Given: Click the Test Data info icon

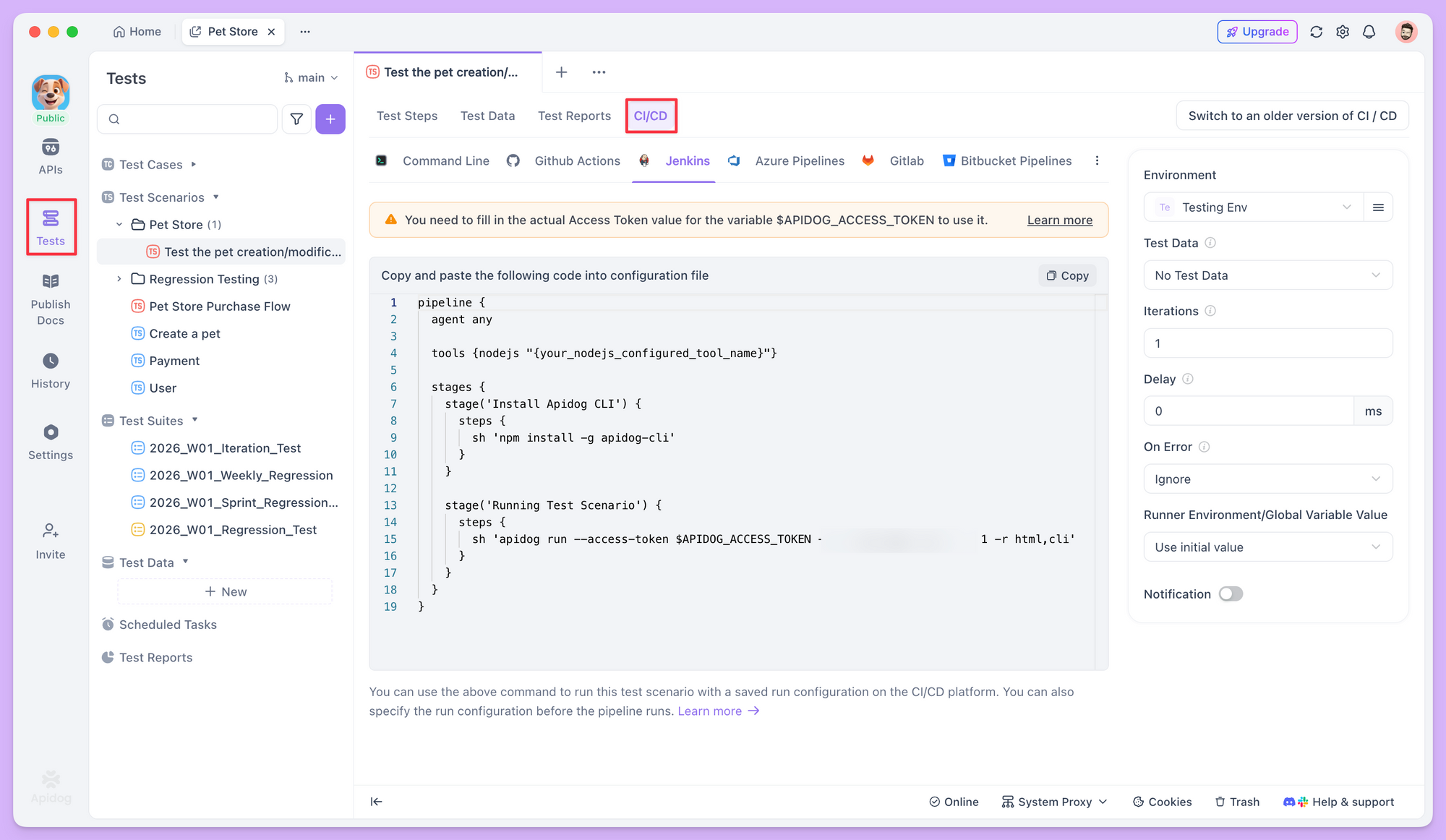Looking at the screenshot, I should pyautogui.click(x=1210, y=243).
